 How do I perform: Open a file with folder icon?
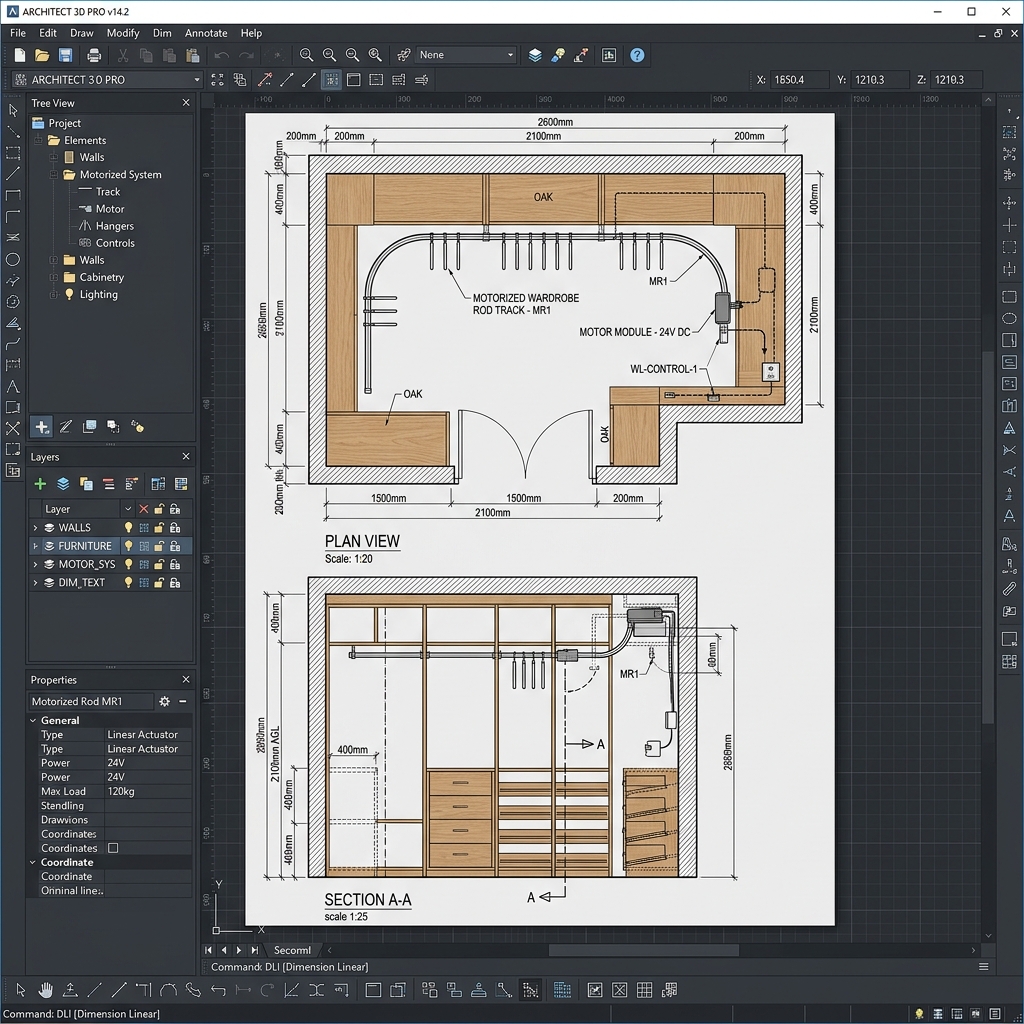[x=42, y=56]
